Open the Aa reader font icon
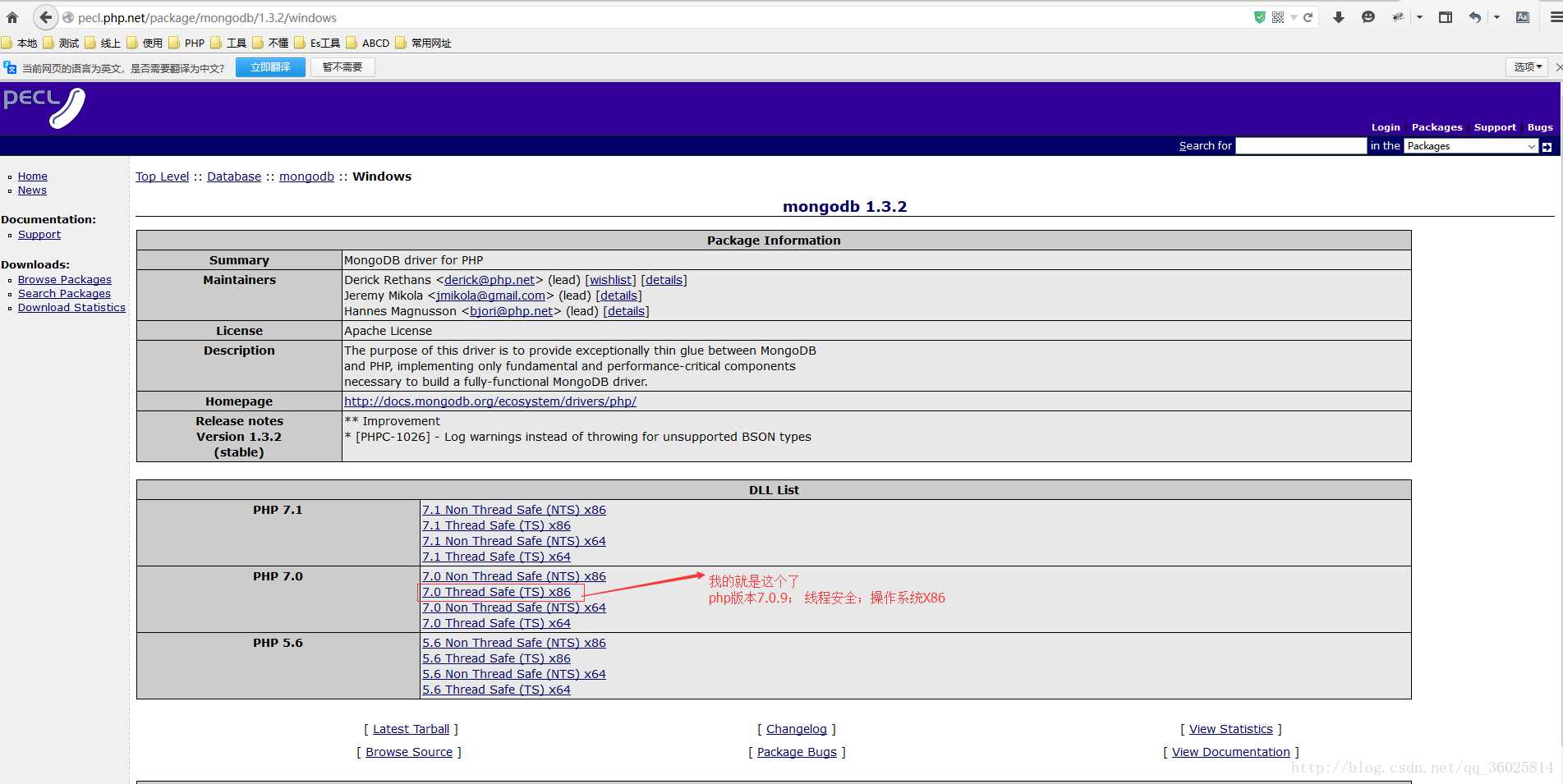This screenshot has width=1563, height=784. [1523, 17]
